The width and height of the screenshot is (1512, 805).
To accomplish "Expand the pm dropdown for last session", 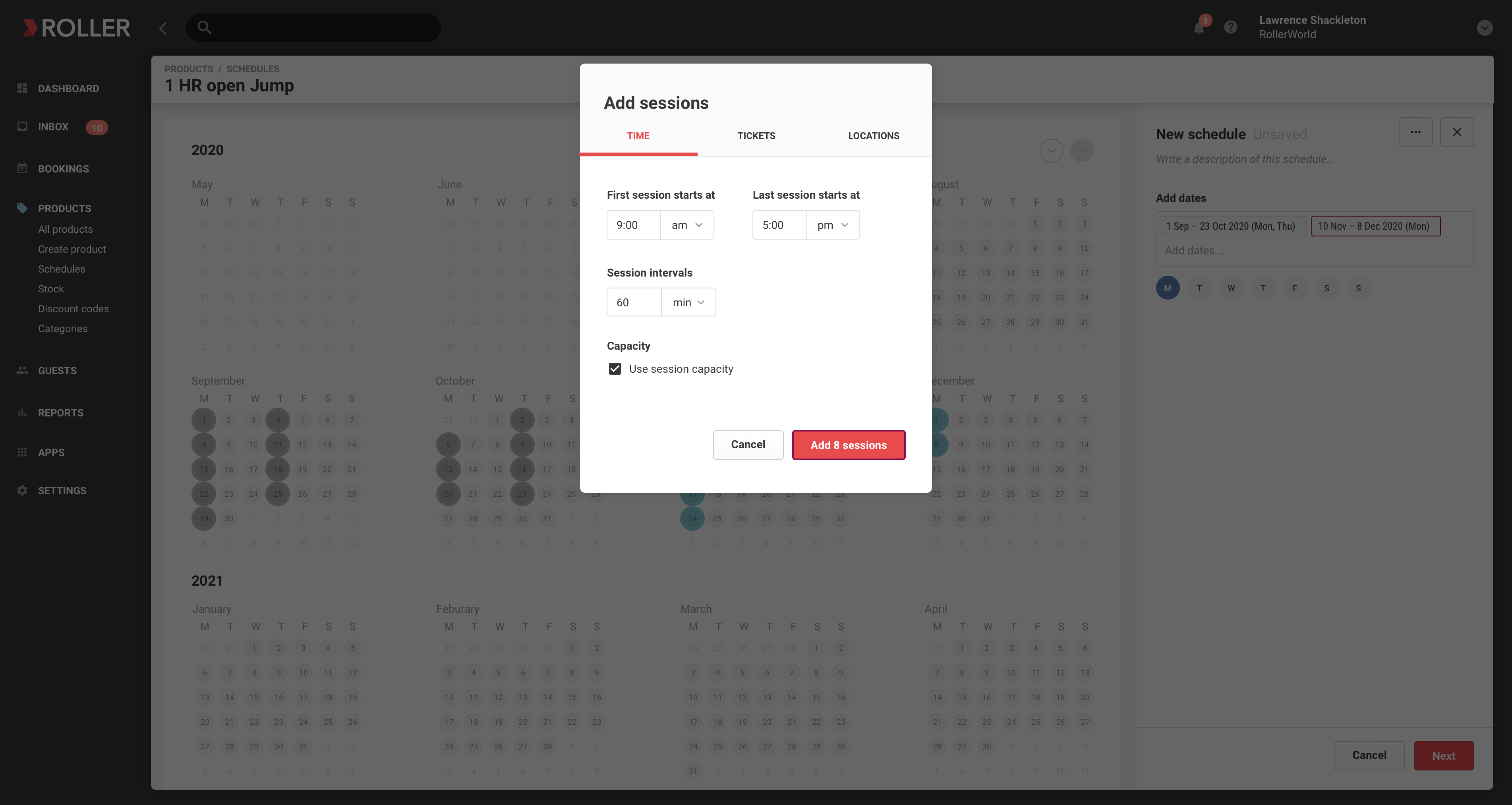I will point(833,225).
